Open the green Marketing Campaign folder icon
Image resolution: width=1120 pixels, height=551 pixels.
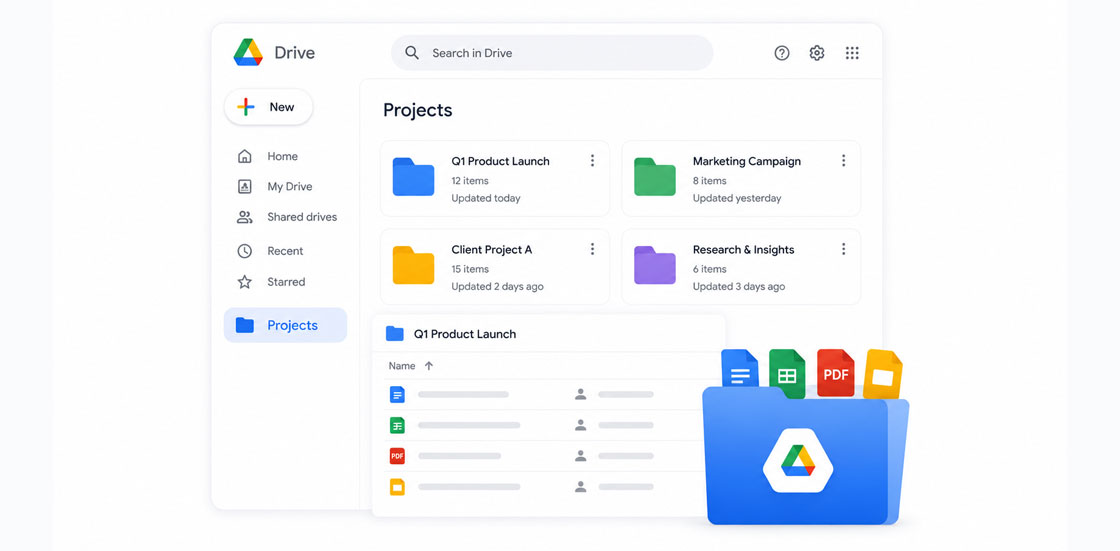(655, 177)
